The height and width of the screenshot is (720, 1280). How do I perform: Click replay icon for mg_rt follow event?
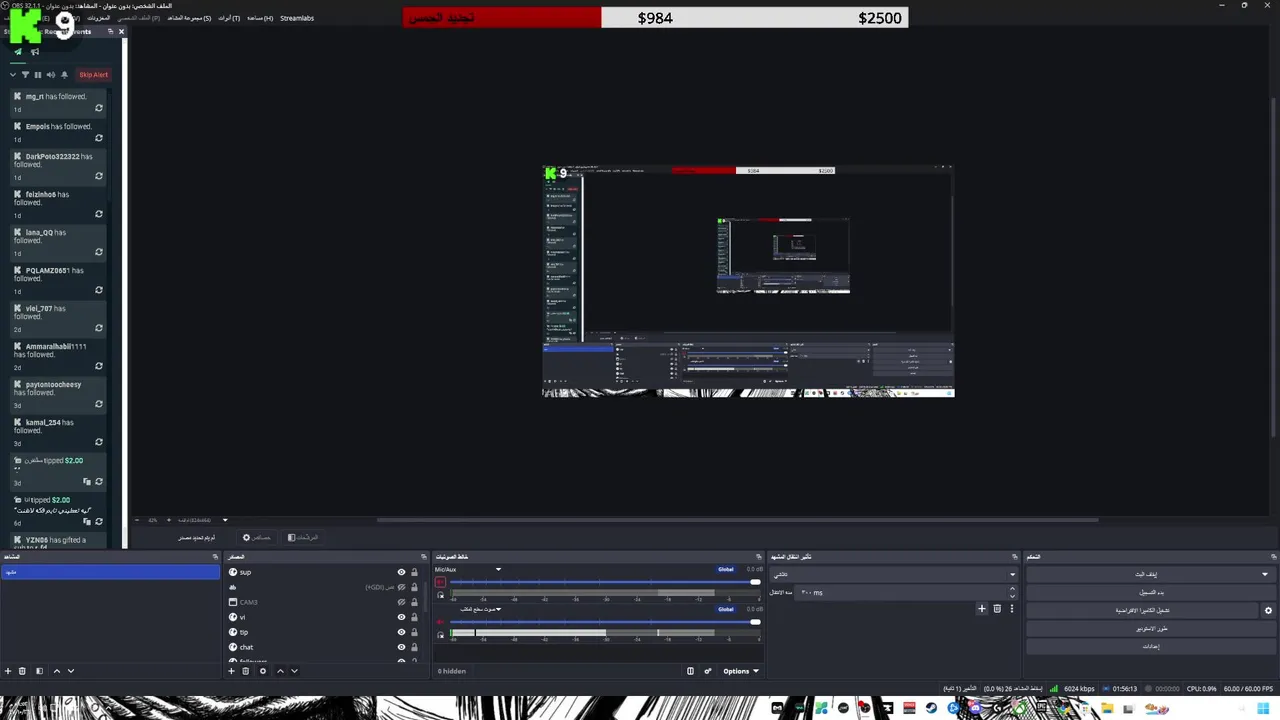click(99, 108)
